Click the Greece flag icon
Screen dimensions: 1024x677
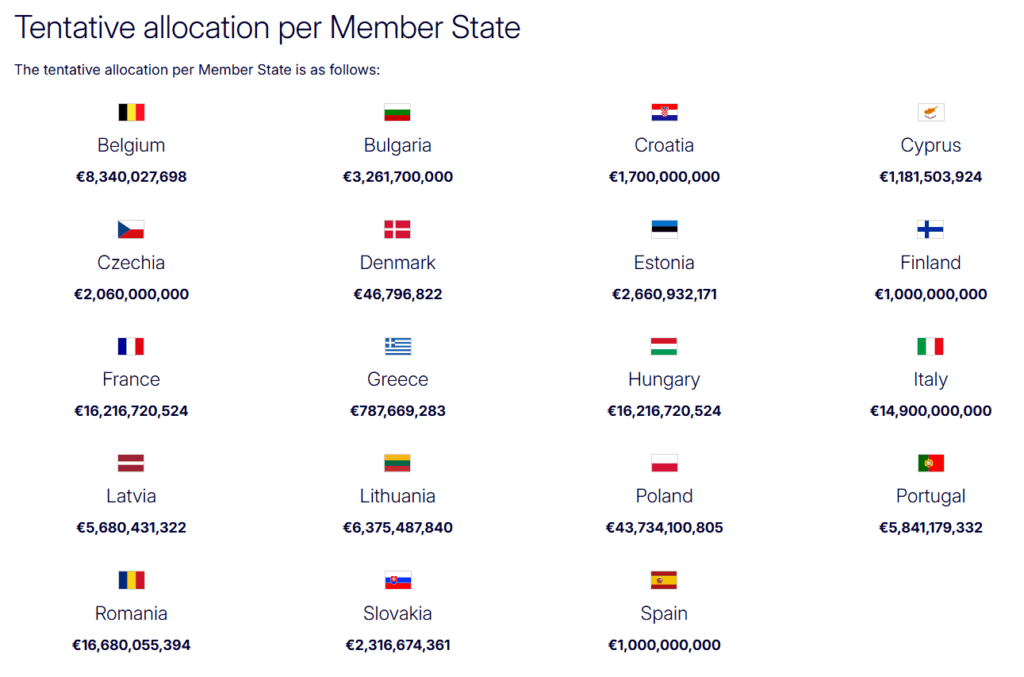(x=397, y=346)
